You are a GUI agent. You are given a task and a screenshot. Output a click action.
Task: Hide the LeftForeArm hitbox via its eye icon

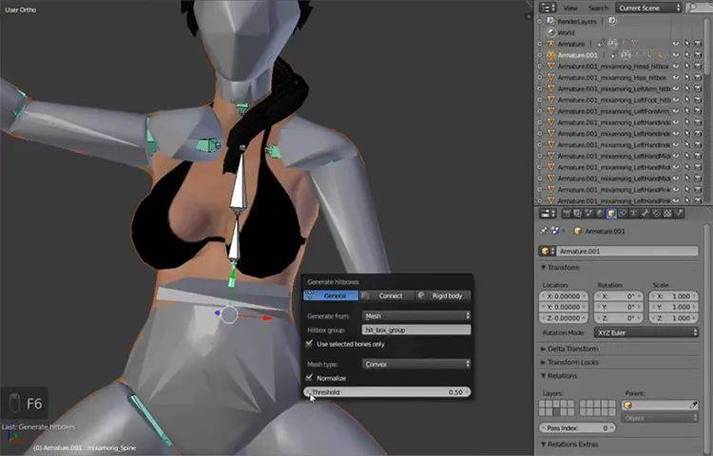[x=676, y=111]
